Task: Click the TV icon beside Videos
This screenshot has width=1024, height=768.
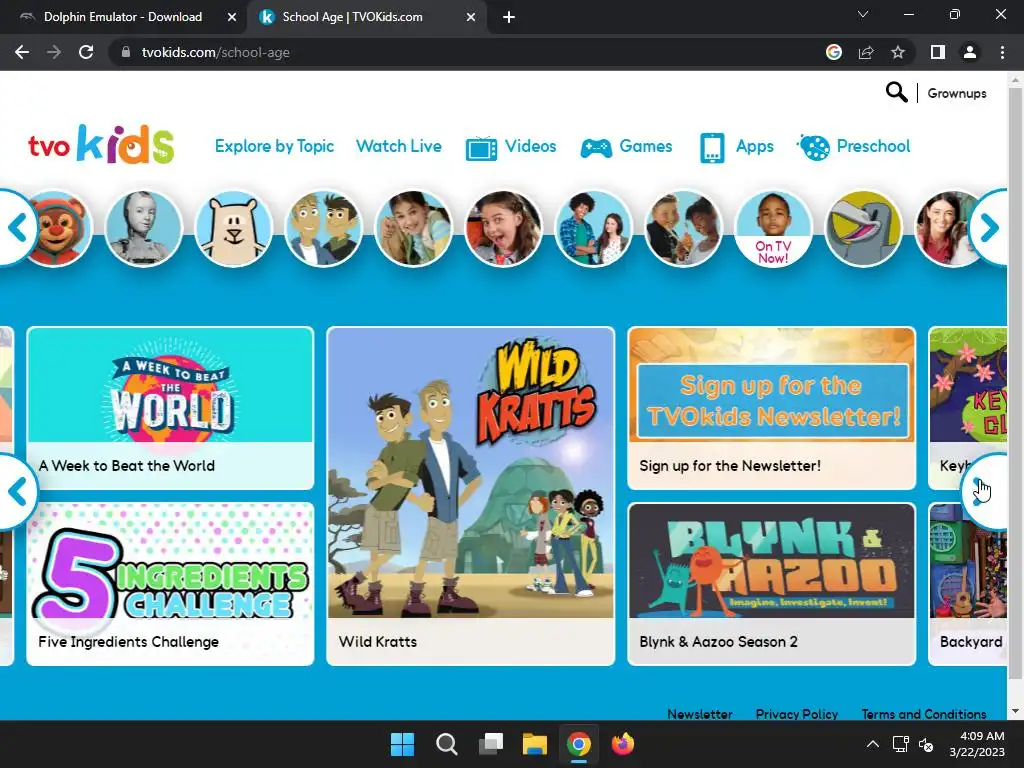Action: coord(481,148)
